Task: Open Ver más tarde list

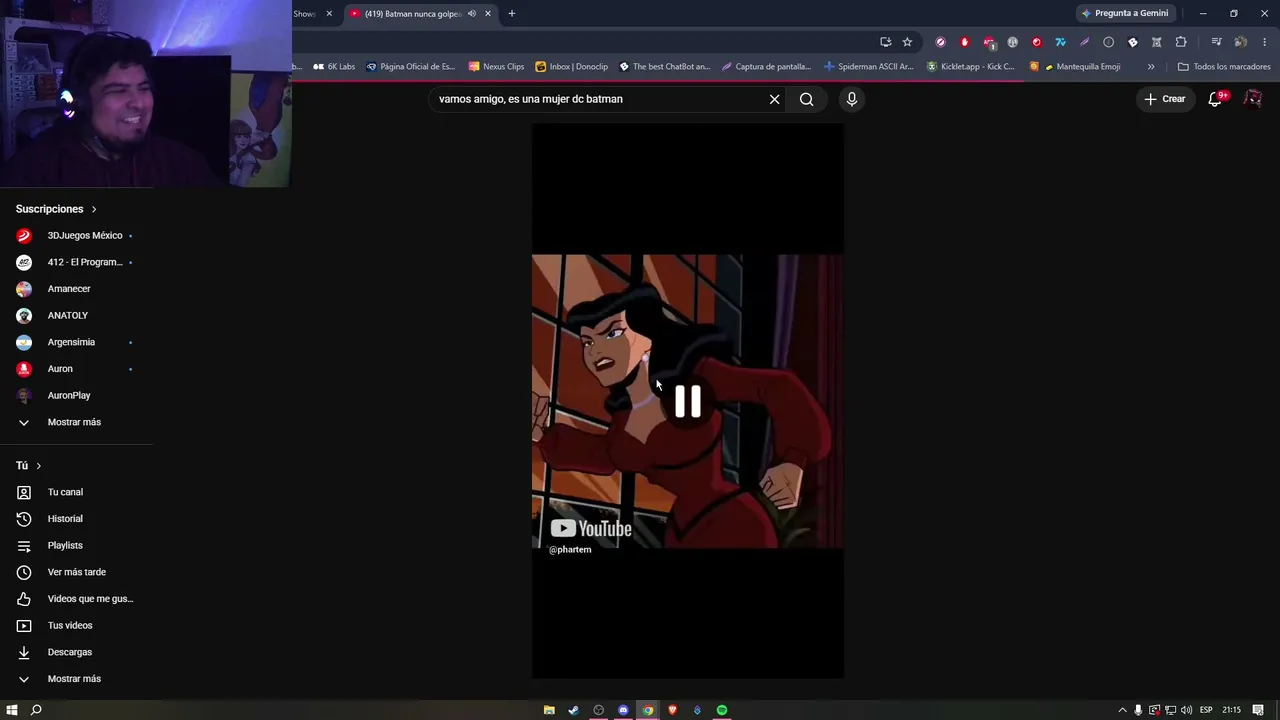Action: 76,572
